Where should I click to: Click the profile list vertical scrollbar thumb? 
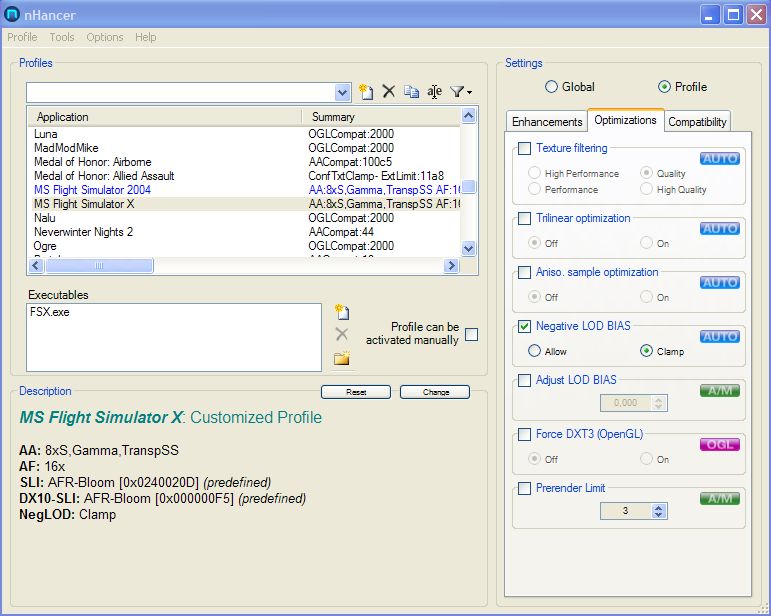469,187
